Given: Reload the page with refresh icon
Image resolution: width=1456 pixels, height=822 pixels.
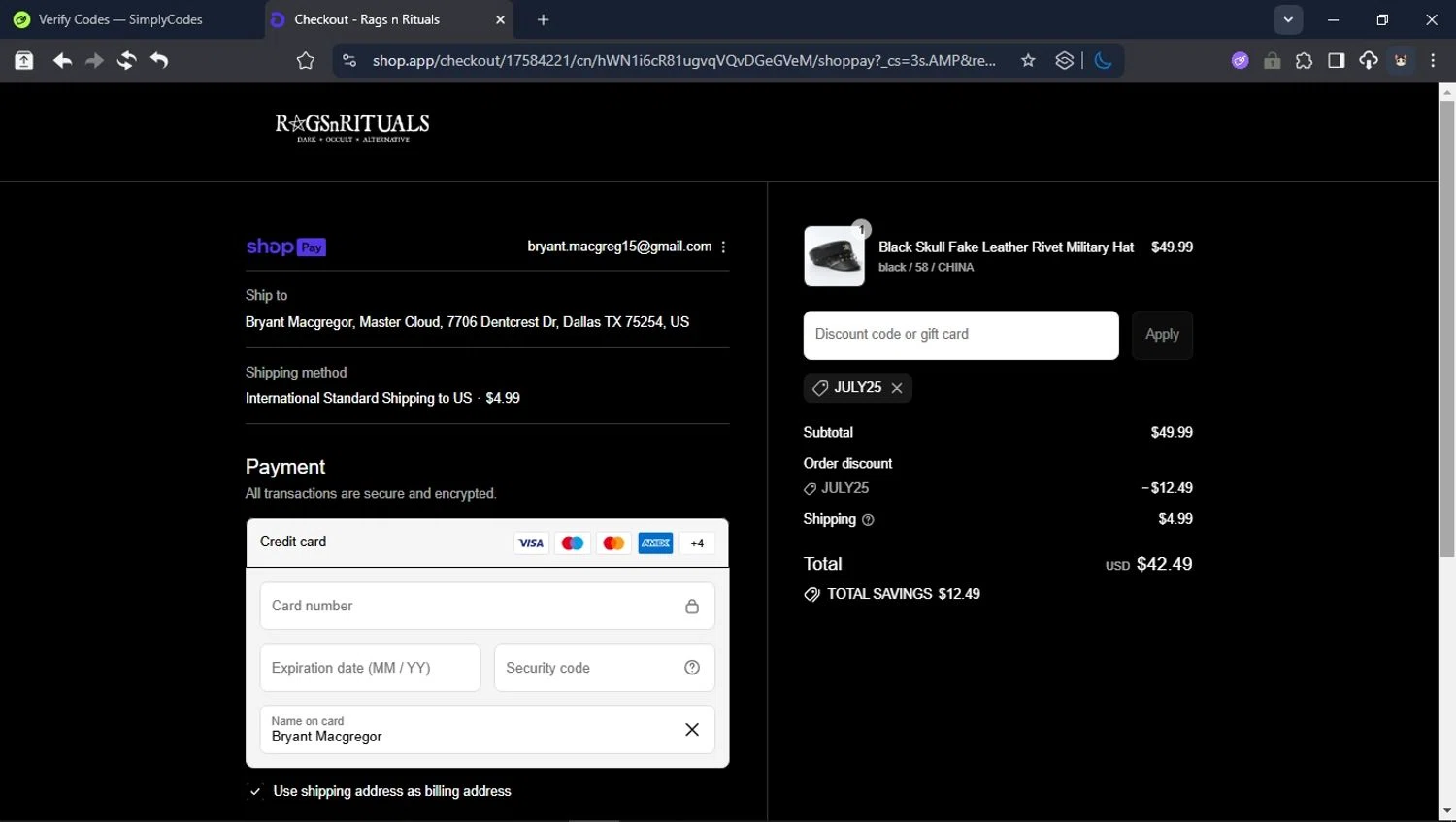Looking at the screenshot, I should 126,61.
